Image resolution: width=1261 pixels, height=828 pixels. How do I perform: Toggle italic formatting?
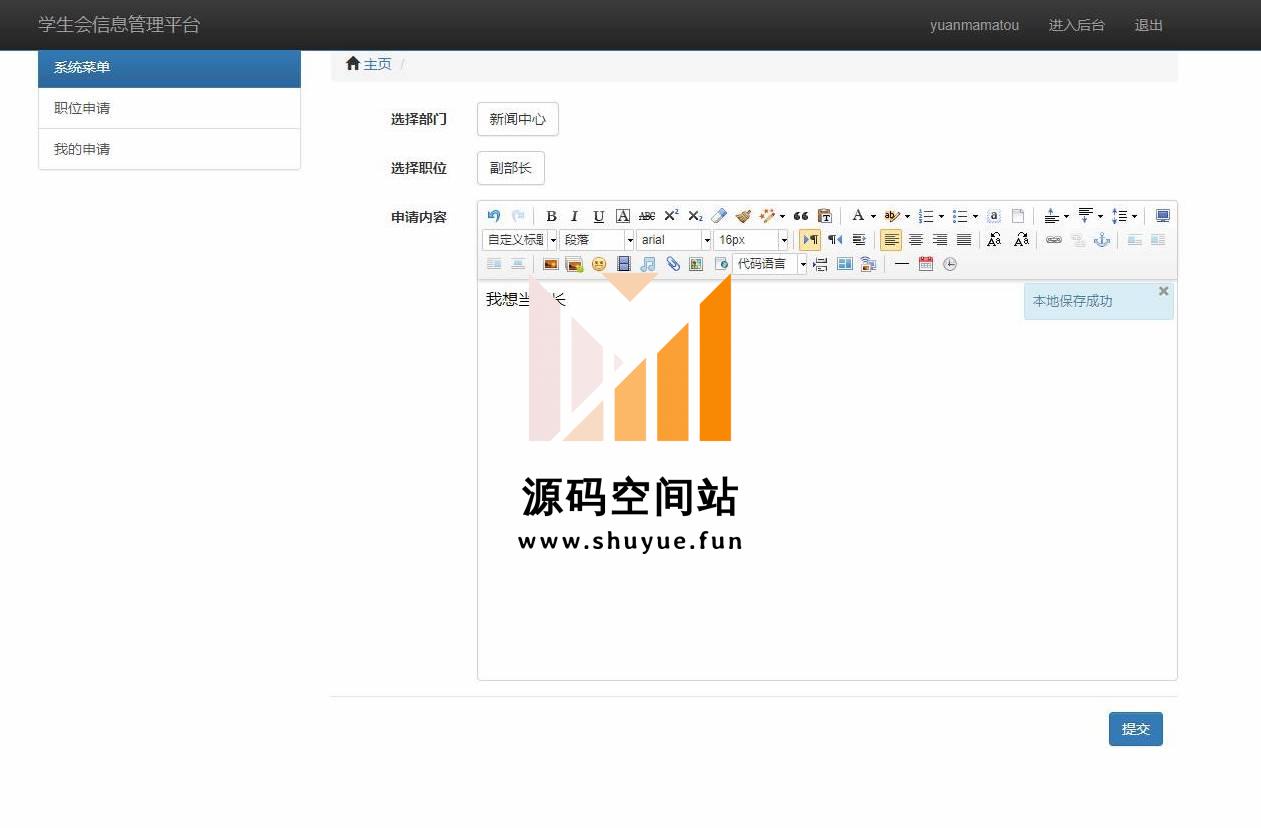point(575,216)
